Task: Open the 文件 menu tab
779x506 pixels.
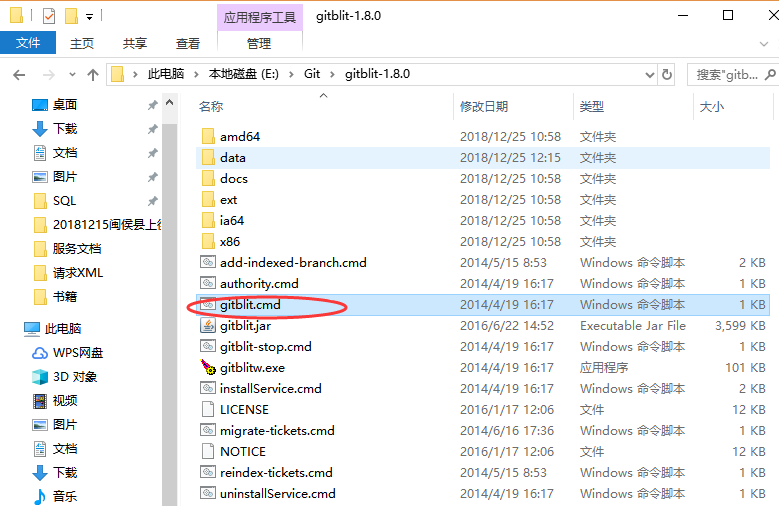Action: (x=28, y=43)
